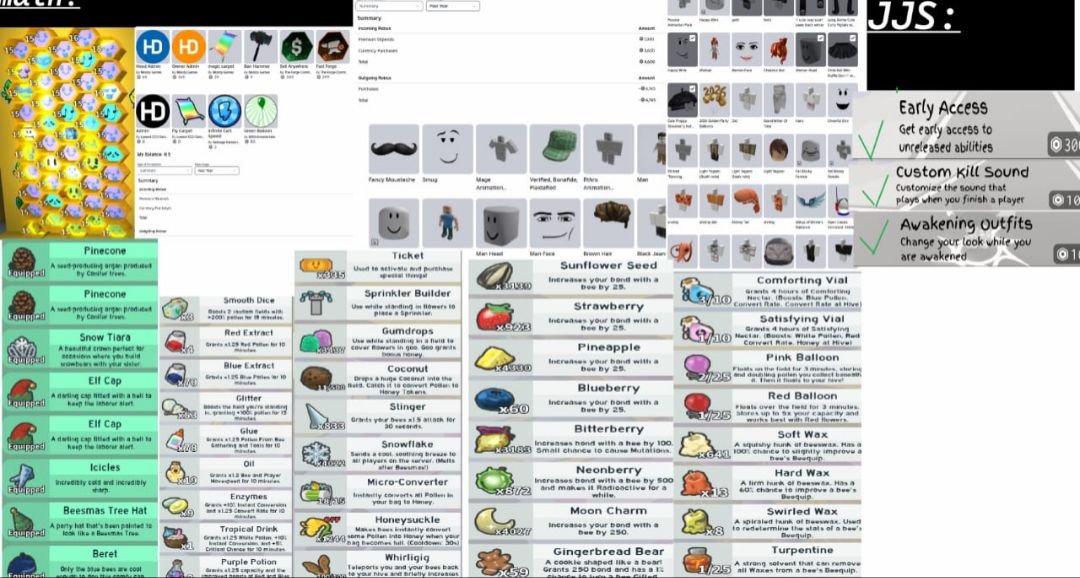The image size is (1080, 578).
Task: Open the Ban Hammer game pass
Action: [x=260, y=47]
